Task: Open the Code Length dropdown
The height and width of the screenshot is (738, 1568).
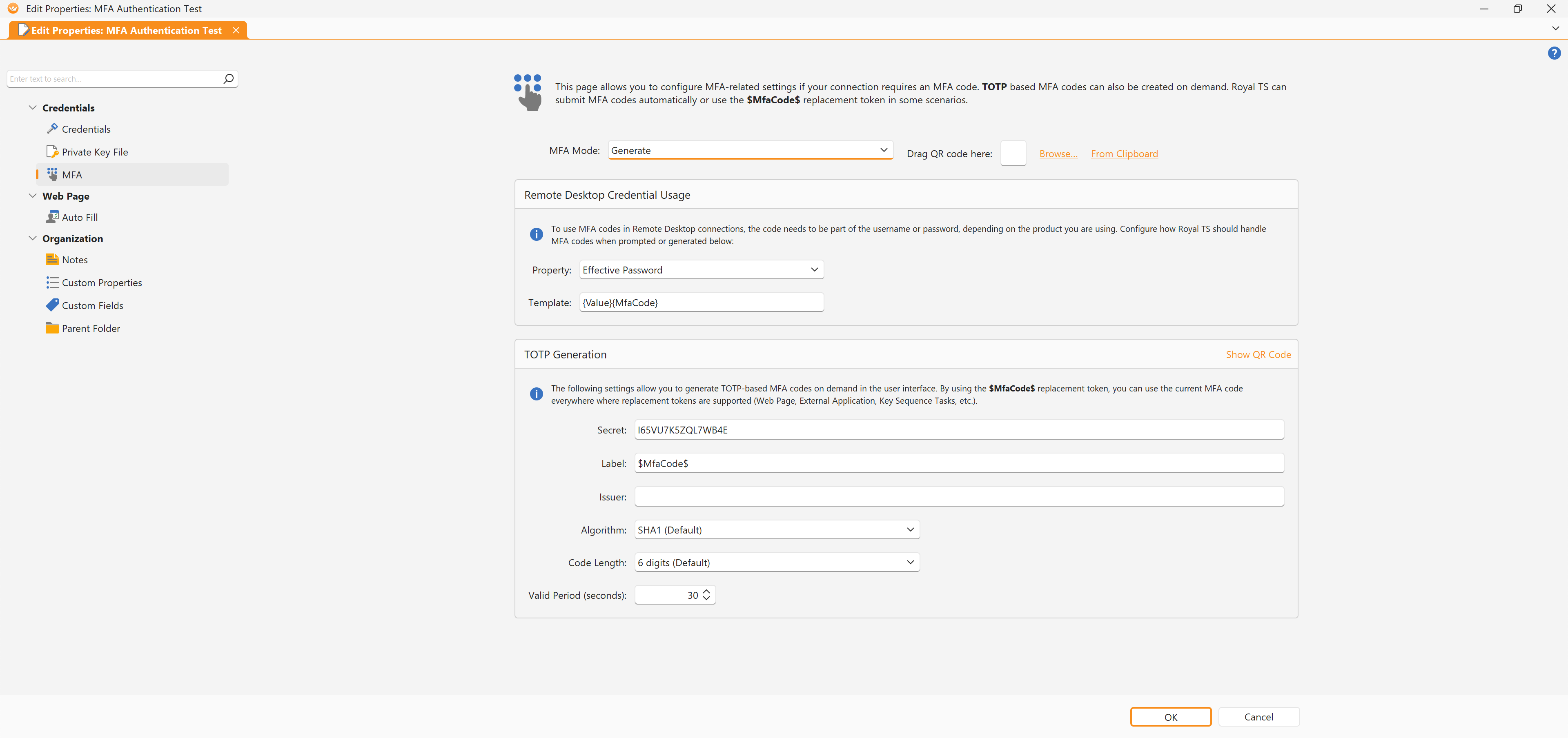Action: (909, 563)
